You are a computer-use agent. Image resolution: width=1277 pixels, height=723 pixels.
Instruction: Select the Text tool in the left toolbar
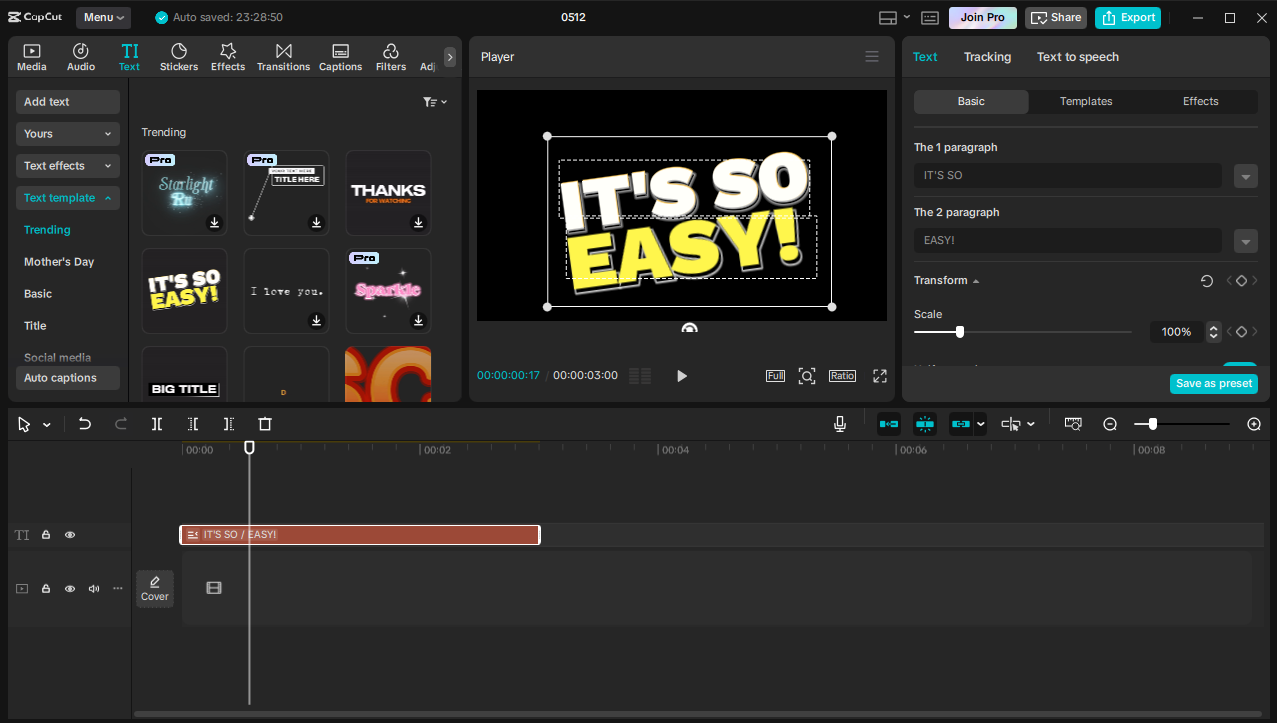[x=129, y=56]
